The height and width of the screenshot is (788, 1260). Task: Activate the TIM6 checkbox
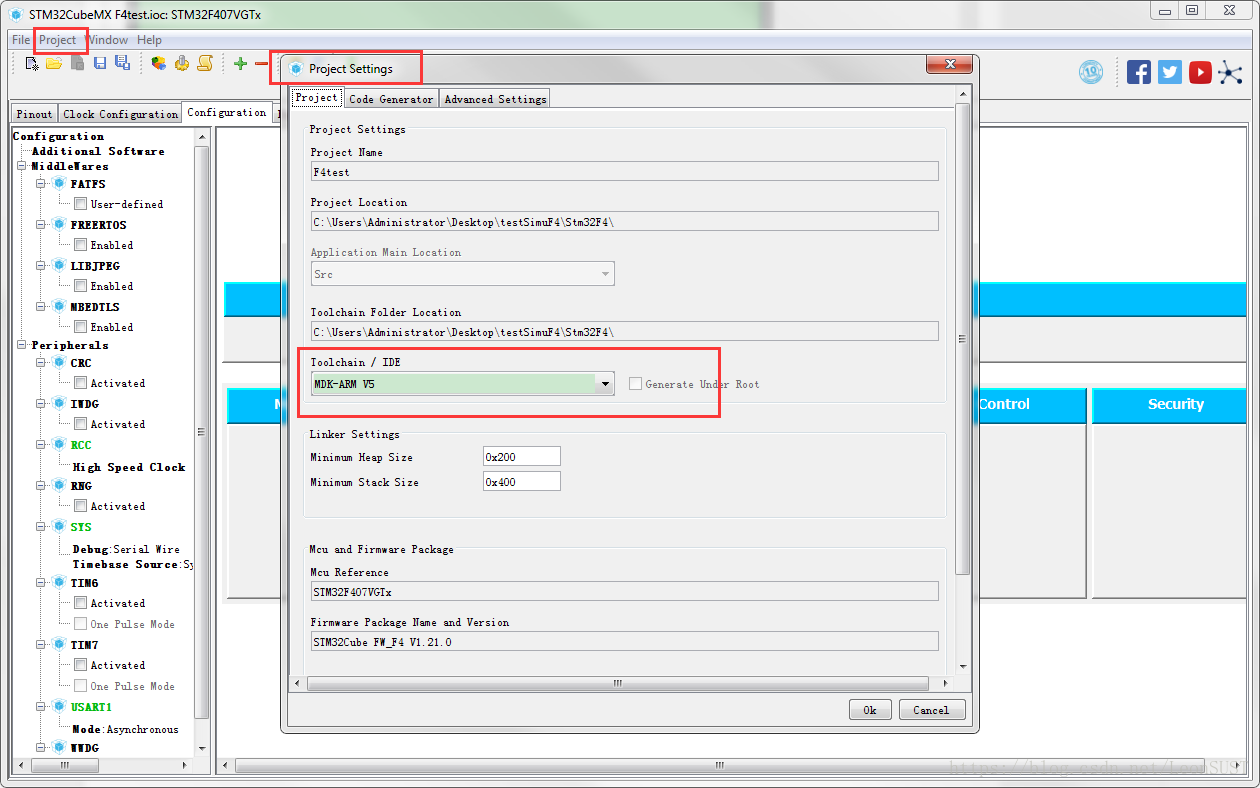80,603
